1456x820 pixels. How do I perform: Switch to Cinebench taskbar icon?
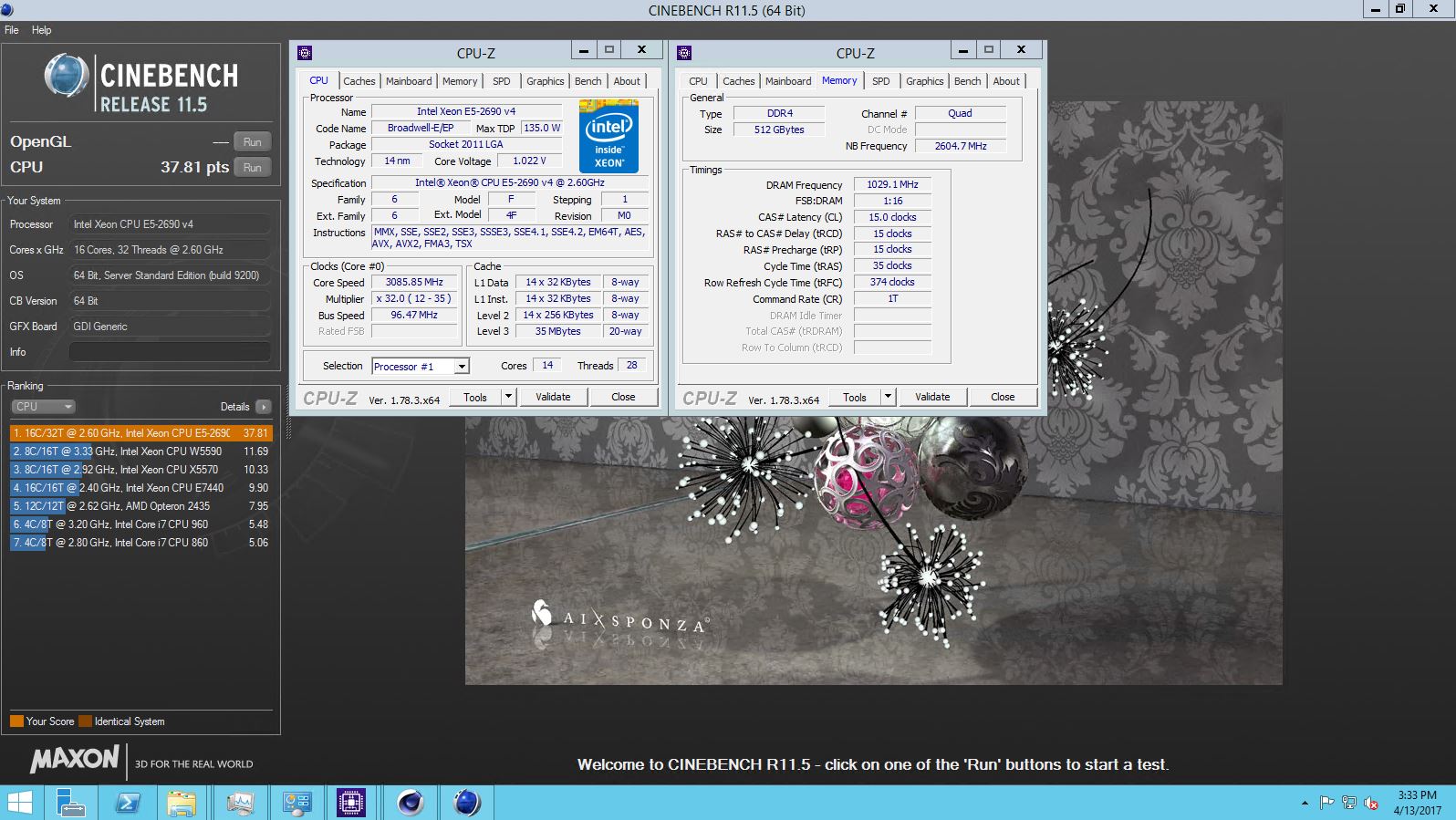[x=467, y=803]
